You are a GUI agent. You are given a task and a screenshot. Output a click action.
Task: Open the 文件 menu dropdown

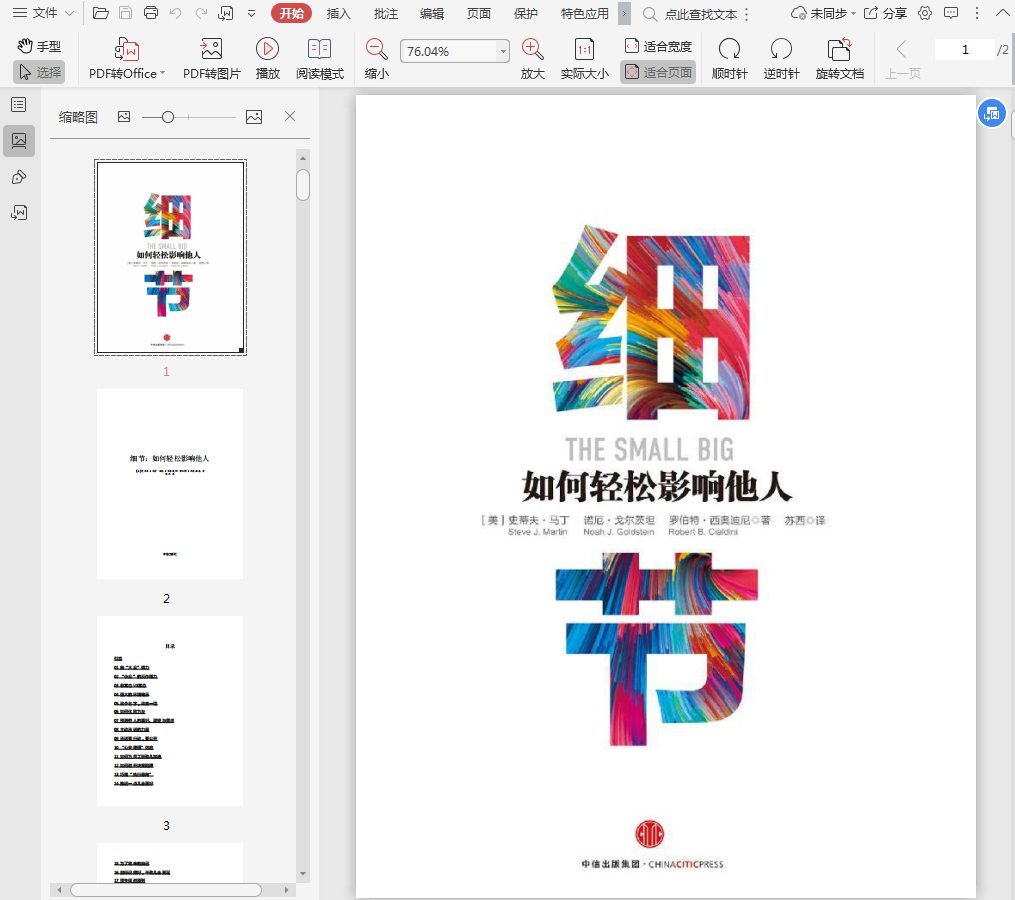click(x=43, y=13)
